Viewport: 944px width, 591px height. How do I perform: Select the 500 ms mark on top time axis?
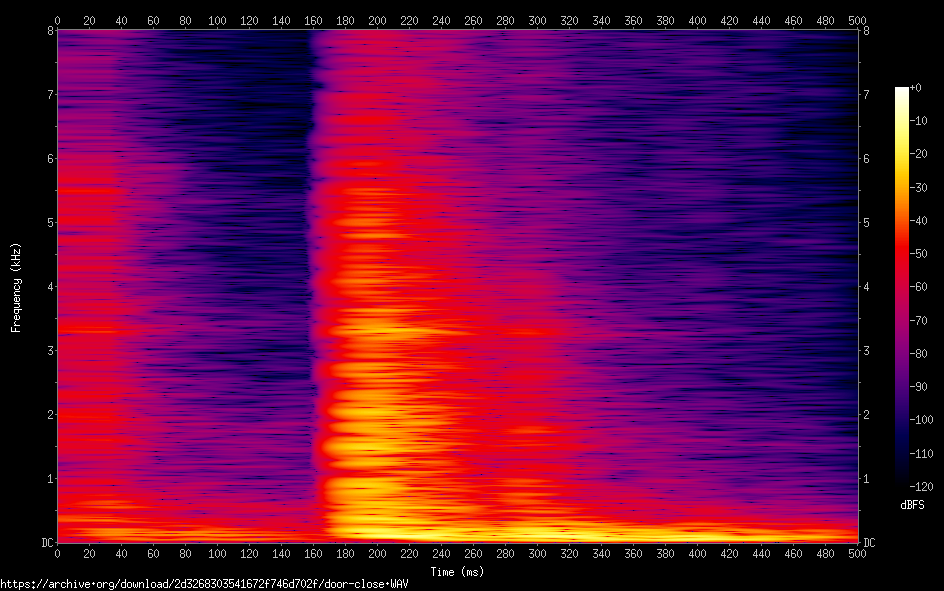coord(857,19)
